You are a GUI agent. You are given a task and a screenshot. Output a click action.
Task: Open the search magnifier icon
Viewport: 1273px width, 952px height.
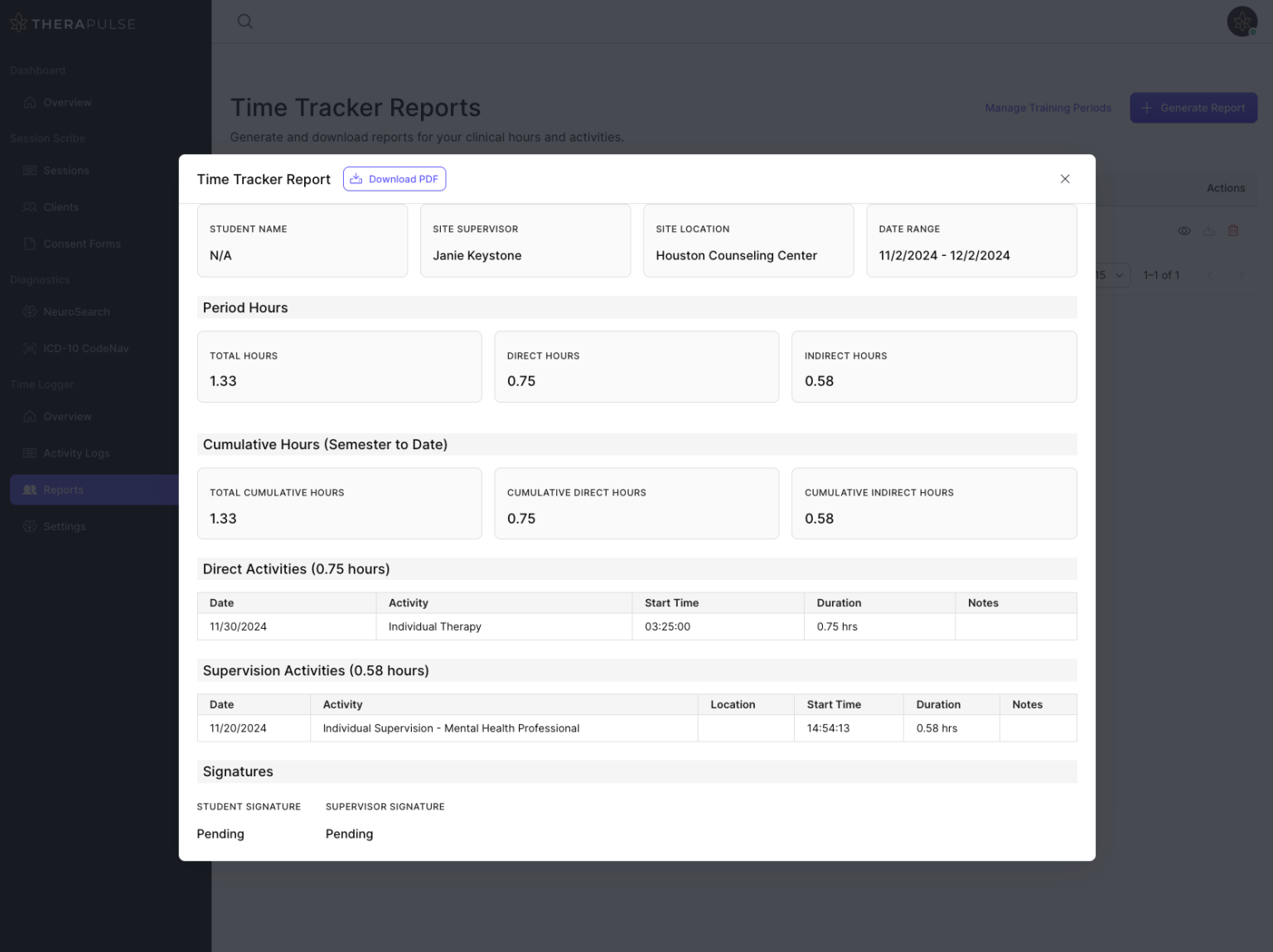pos(245,22)
